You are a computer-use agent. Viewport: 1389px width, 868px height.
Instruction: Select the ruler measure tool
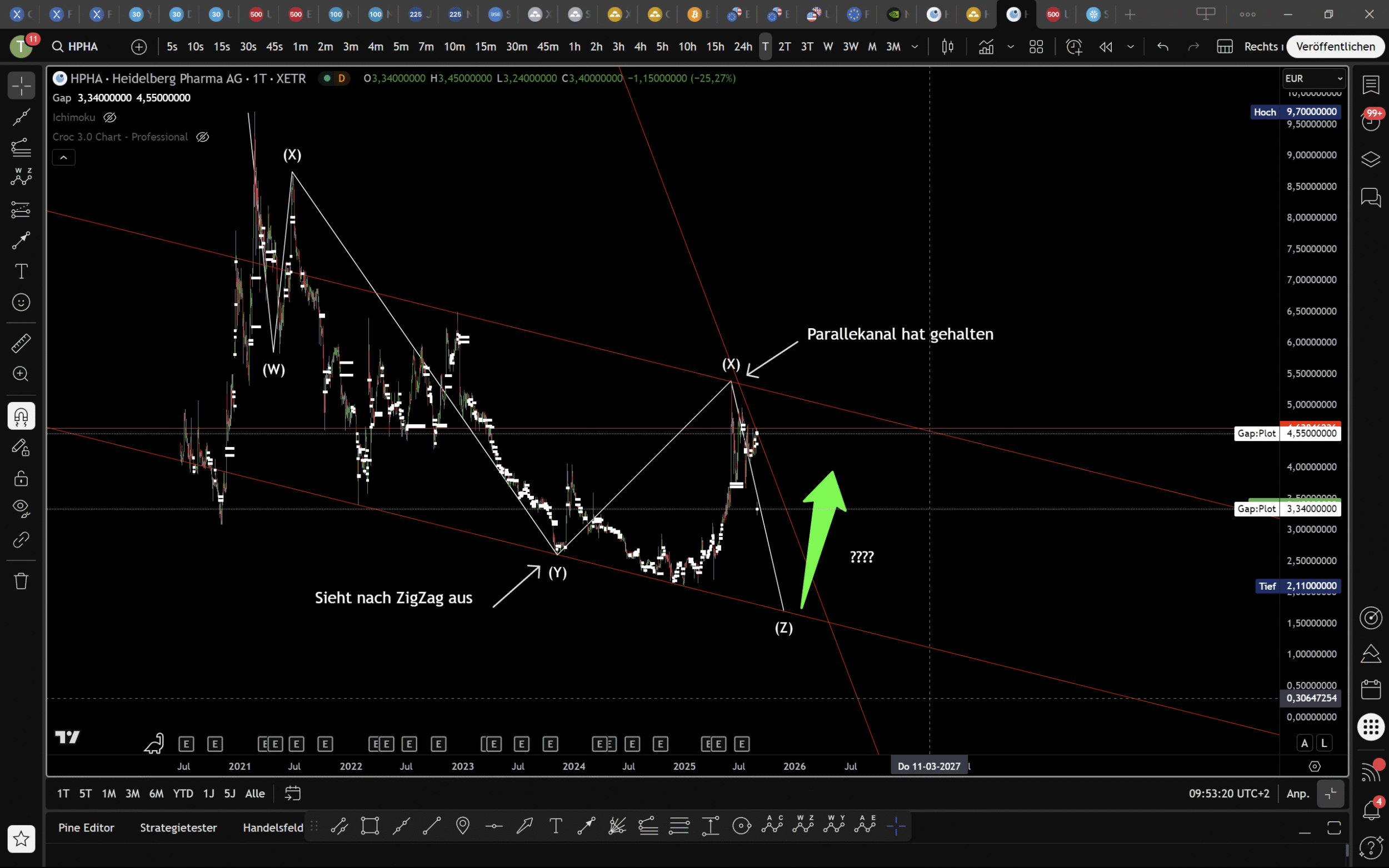[x=21, y=343]
